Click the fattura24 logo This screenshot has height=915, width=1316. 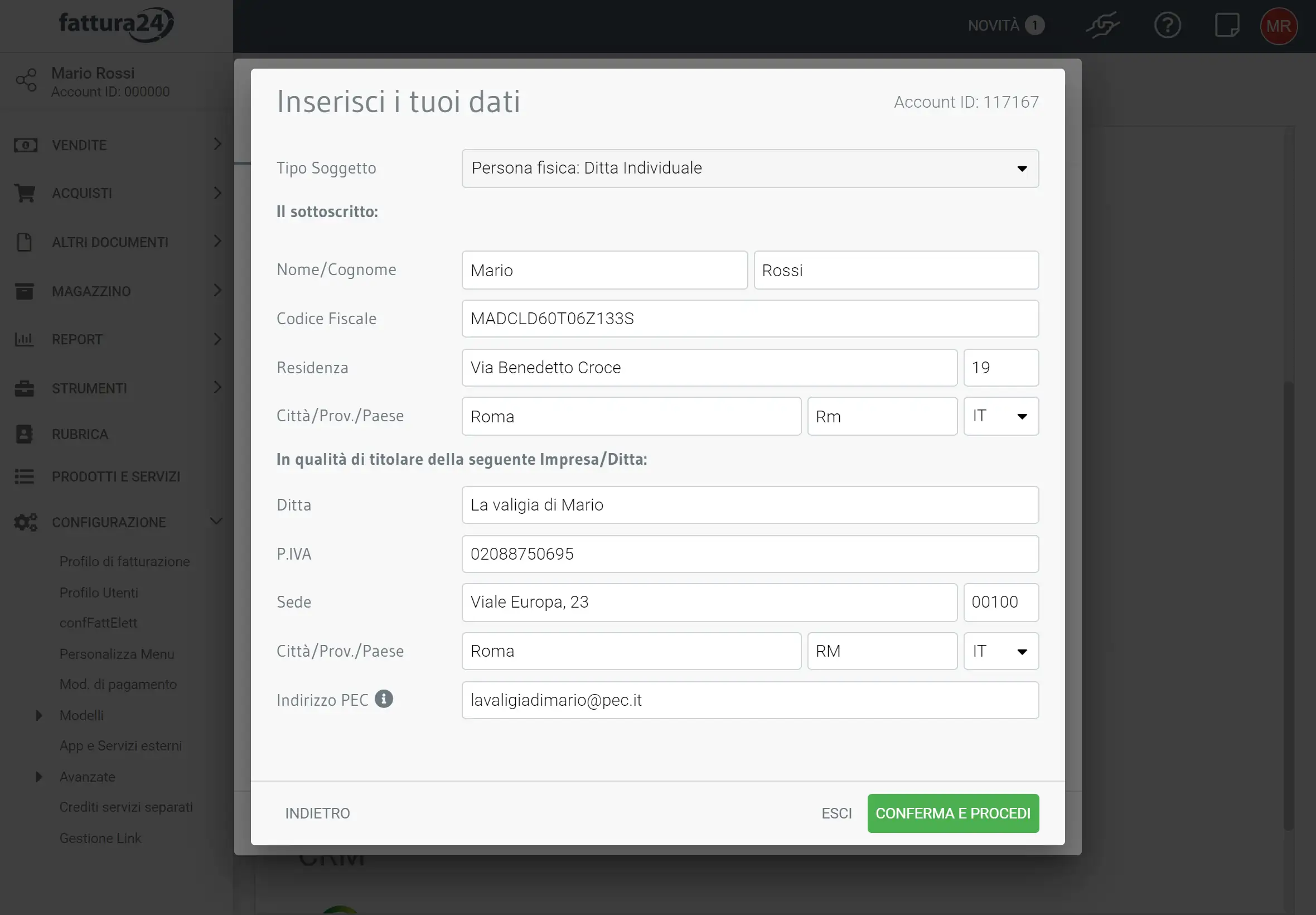(x=117, y=25)
